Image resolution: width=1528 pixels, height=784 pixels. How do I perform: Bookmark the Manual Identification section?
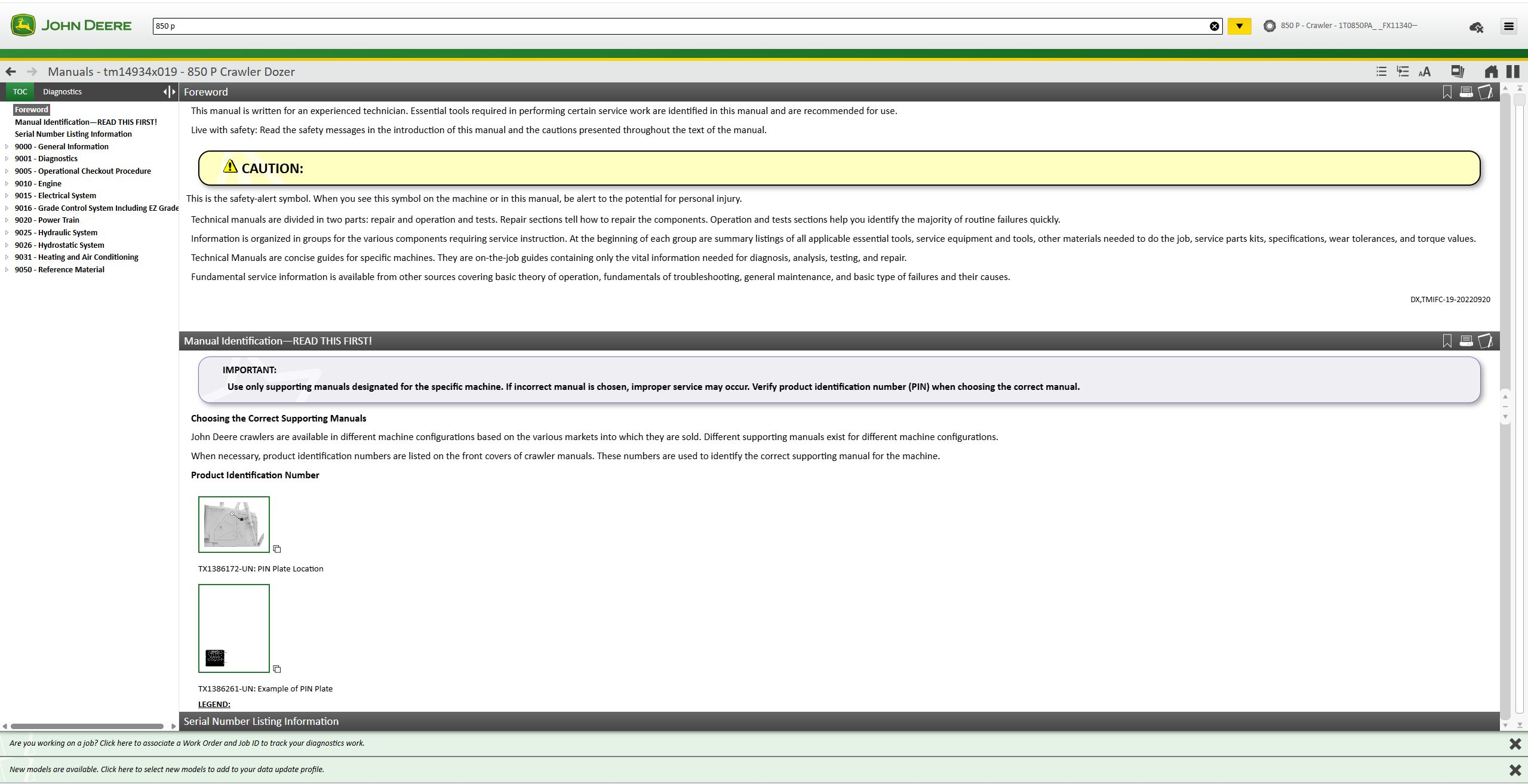(1447, 341)
